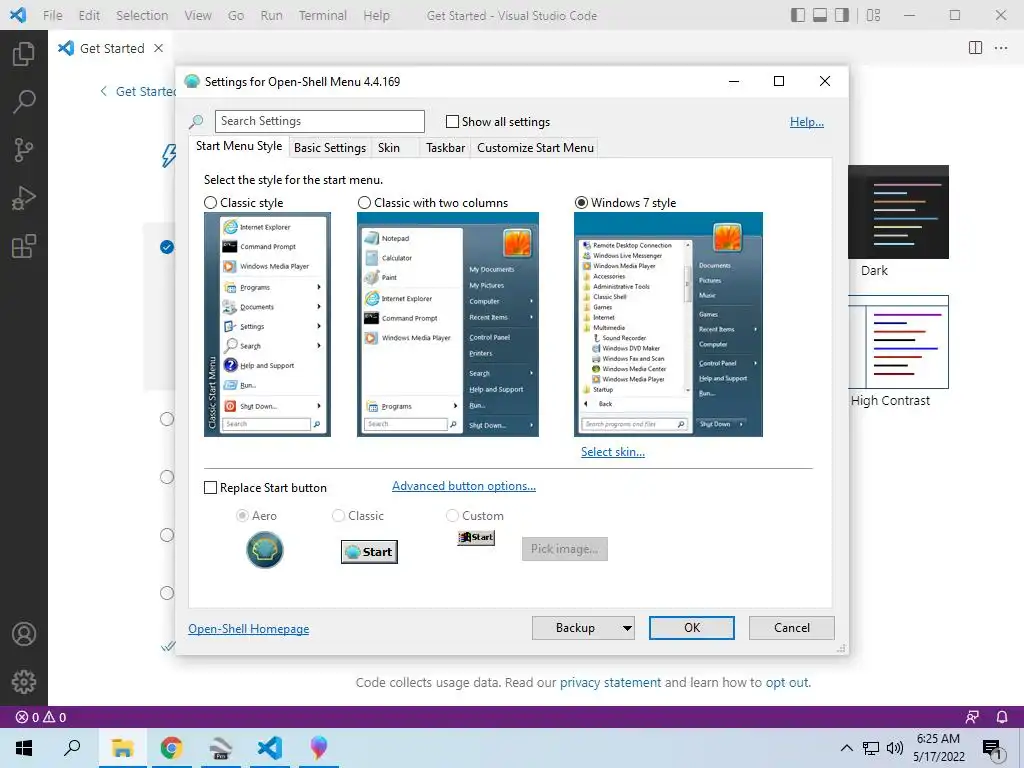Image resolution: width=1024 pixels, height=768 pixels.
Task: Open the Start Menu Style tab
Action: pyautogui.click(x=239, y=146)
